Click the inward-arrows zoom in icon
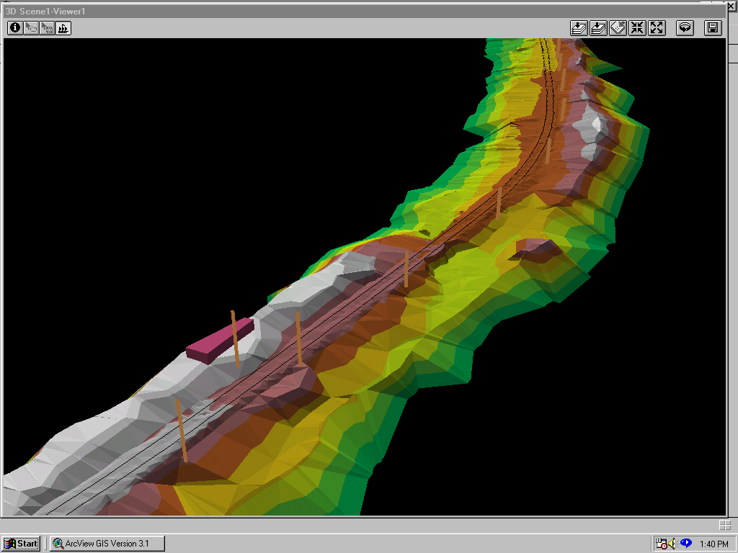The height and width of the screenshot is (553, 738). [637, 28]
